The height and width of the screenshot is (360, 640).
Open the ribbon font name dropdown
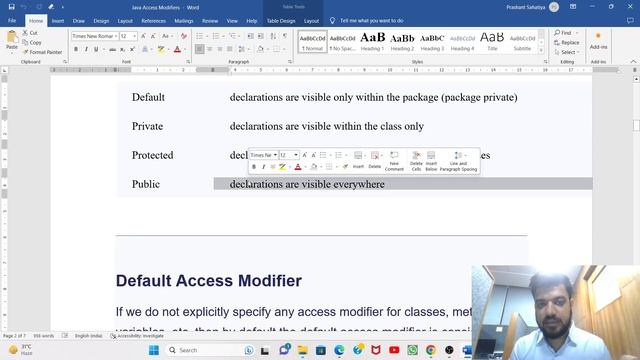(116, 36)
